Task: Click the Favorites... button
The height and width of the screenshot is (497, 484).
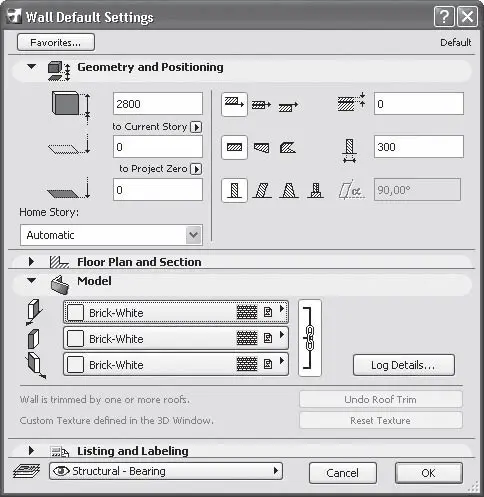Action: 56,42
